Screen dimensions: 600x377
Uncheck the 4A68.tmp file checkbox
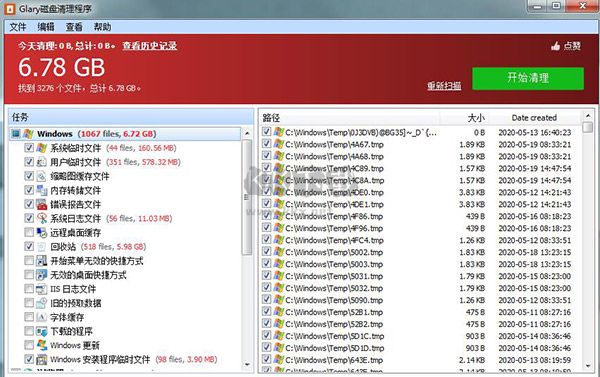point(266,156)
